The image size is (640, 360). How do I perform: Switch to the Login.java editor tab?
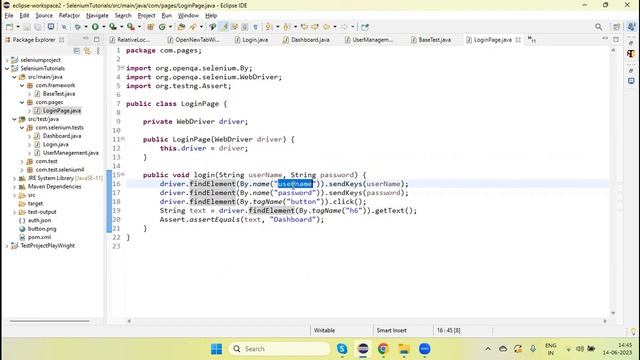[251, 40]
